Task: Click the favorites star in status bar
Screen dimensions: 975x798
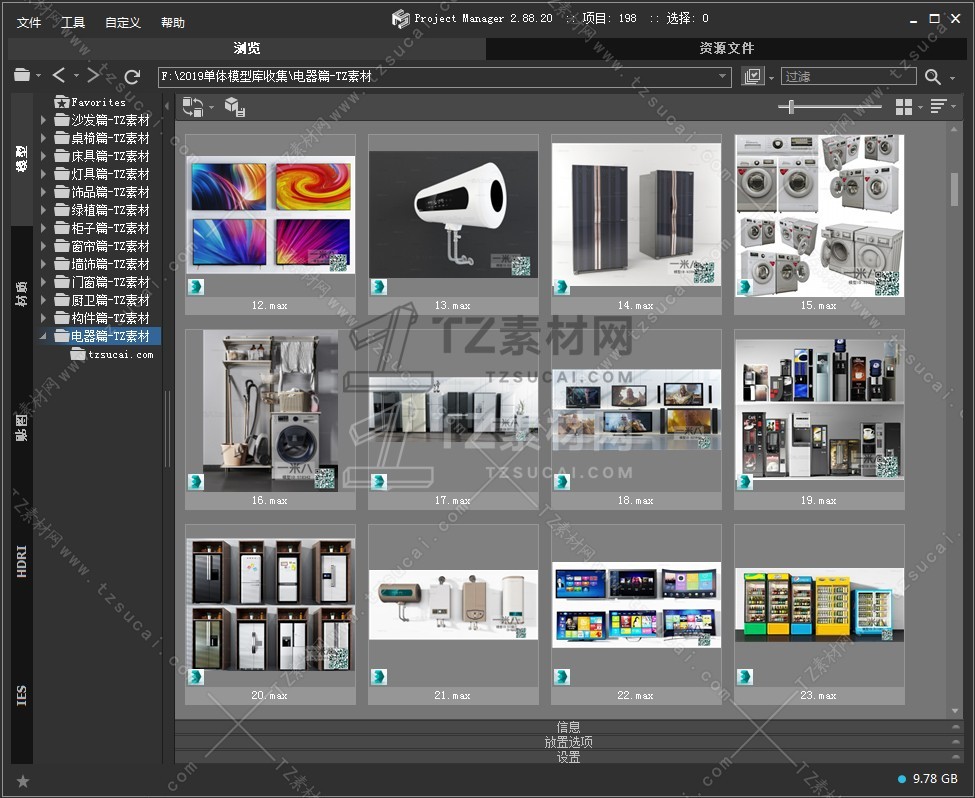Action: click(23, 781)
